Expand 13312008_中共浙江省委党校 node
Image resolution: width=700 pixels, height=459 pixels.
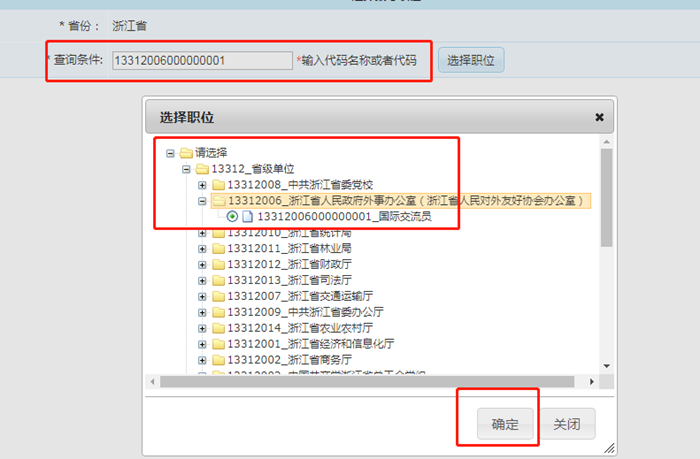pyautogui.click(x=202, y=185)
